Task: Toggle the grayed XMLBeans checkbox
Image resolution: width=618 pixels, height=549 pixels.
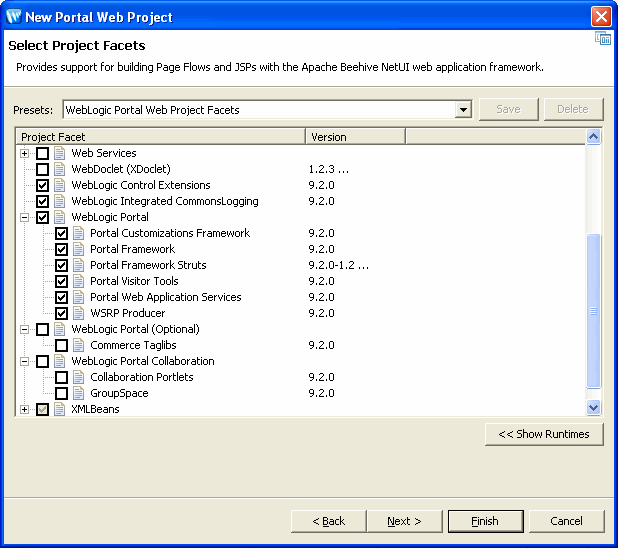Action: coord(43,409)
